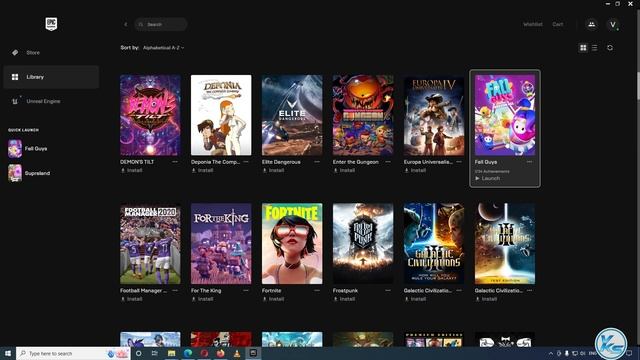The width and height of the screenshot is (640, 360).
Task: Click Epic Games Launcher taskbar icon
Action: (x=253, y=353)
